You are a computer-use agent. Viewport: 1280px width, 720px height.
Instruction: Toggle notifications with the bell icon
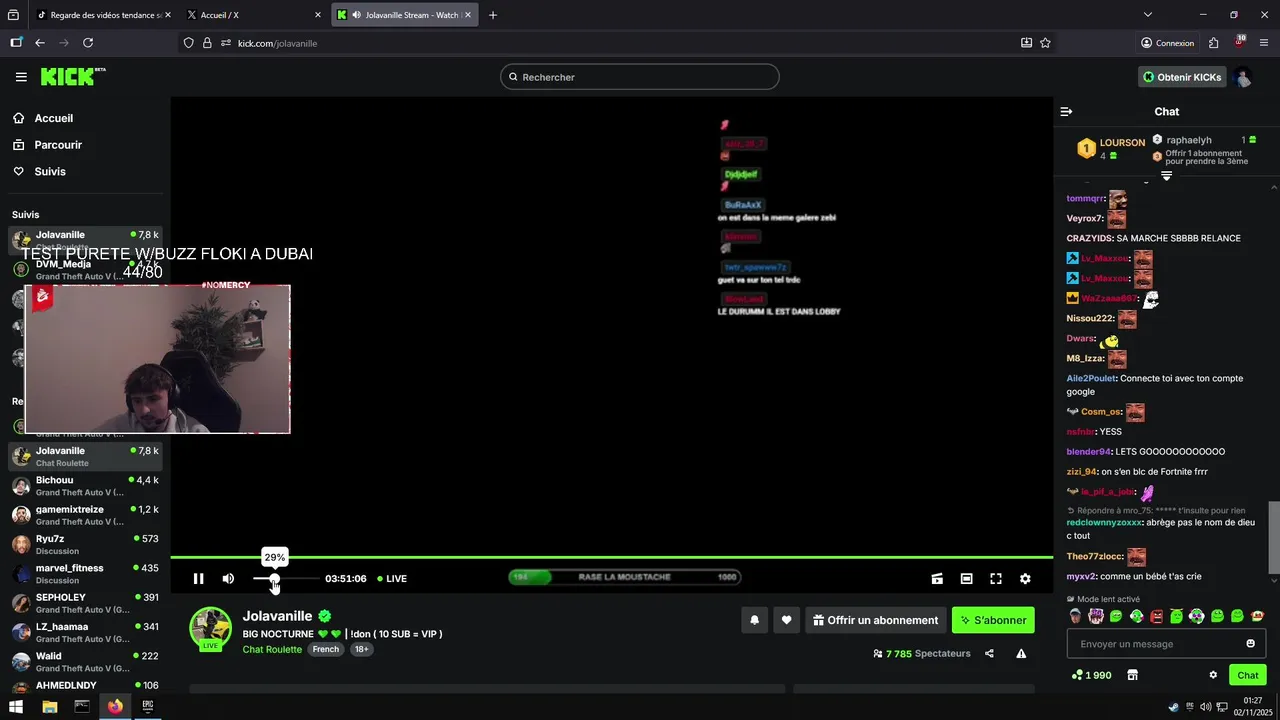pos(754,620)
